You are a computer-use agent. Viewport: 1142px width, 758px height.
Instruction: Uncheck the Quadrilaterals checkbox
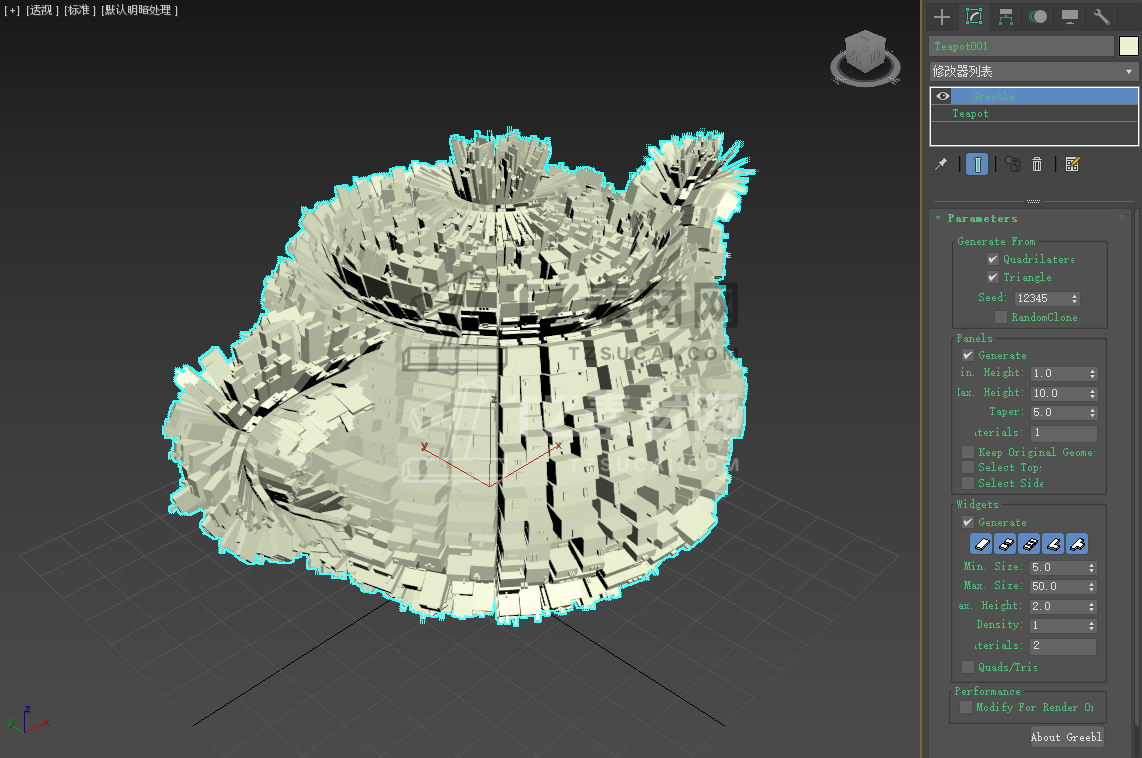(x=993, y=259)
